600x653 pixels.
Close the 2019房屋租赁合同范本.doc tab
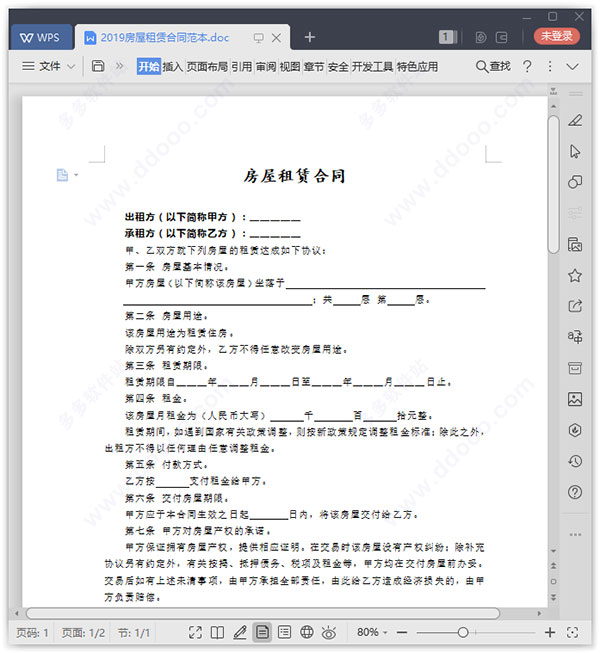pos(276,38)
